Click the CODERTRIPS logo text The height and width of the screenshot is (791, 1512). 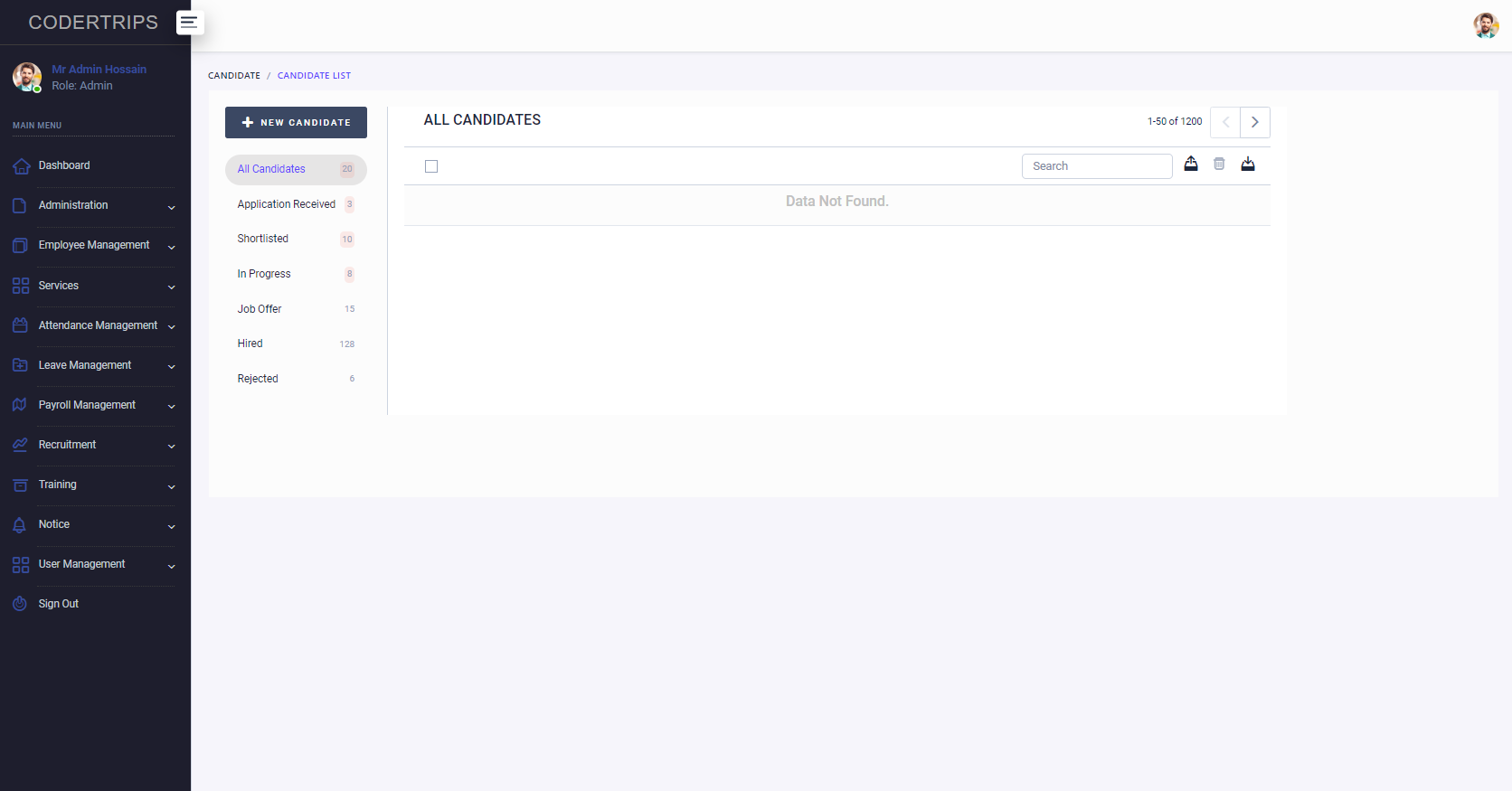[93, 23]
